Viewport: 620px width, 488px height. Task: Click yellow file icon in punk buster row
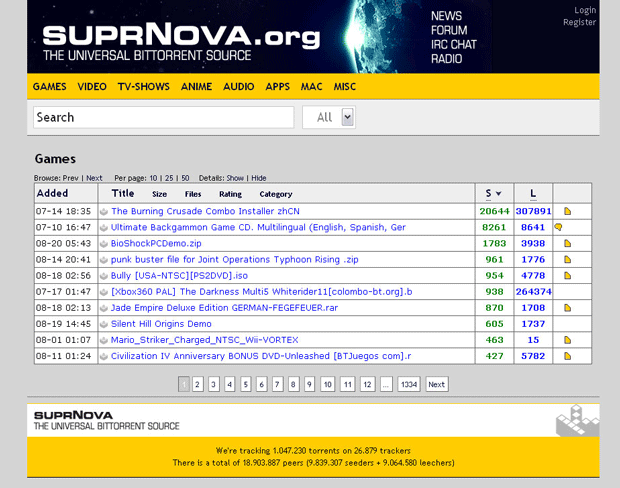tap(567, 259)
